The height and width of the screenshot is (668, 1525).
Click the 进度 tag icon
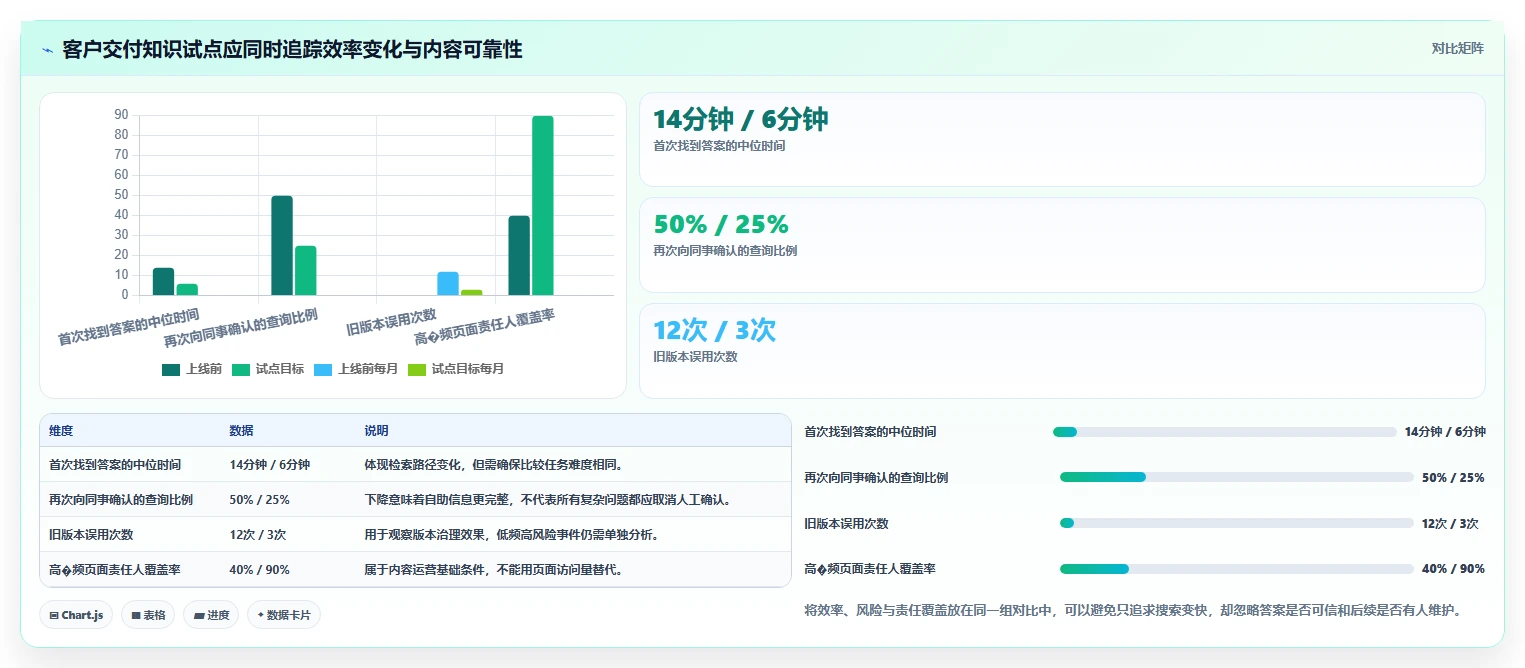tap(198, 616)
